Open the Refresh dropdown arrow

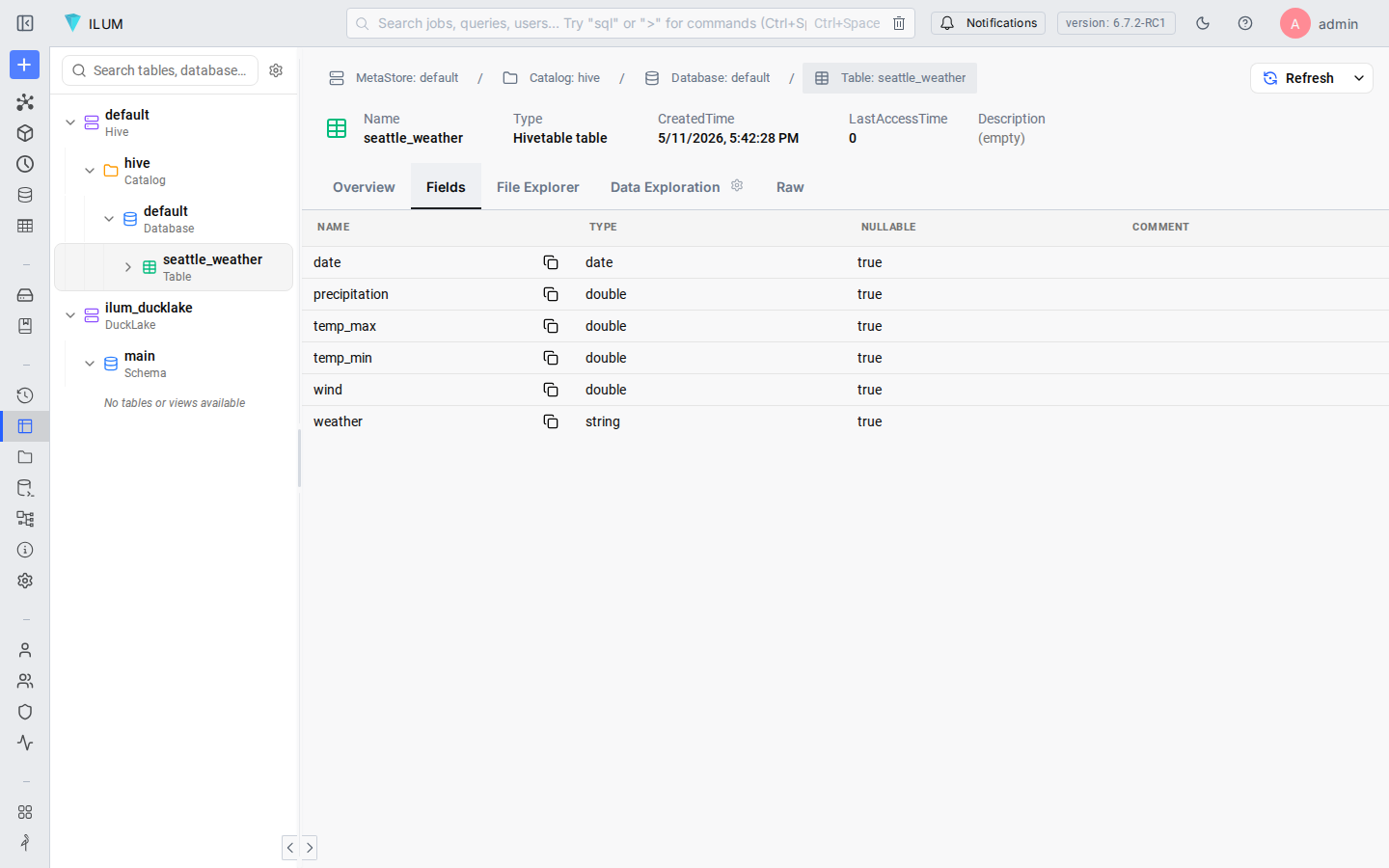[x=1359, y=78]
